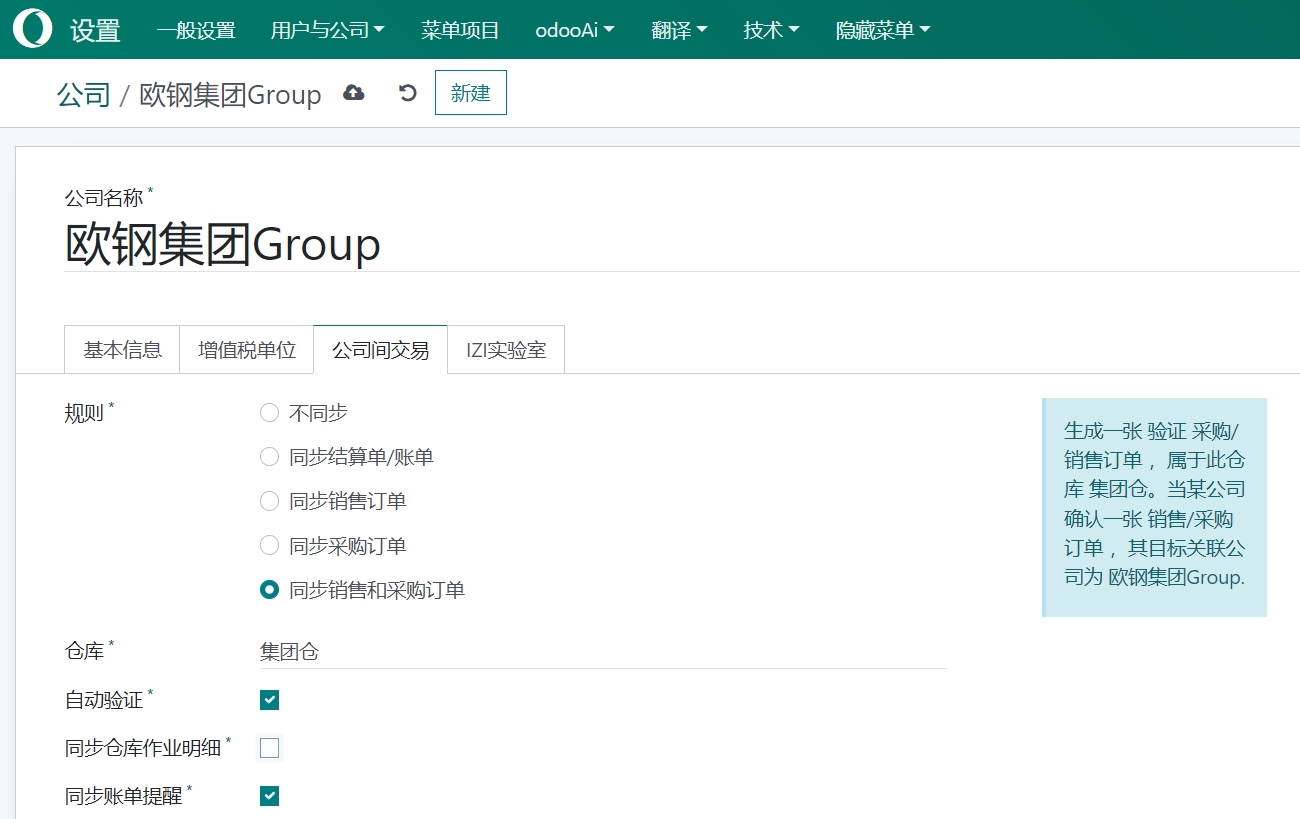The height and width of the screenshot is (819, 1300).
Task: Expand the 用户与公司 dropdown menu
Action: tap(327, 30)
